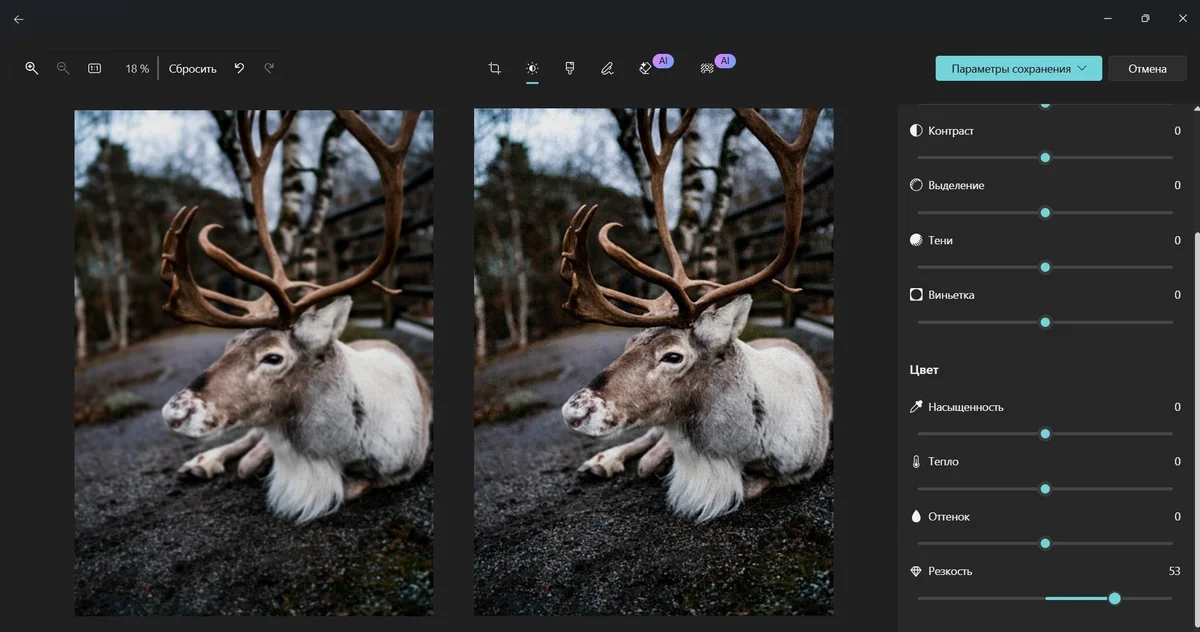Click the zoom in magnifier icon
The width and height of the screenshot is (1200, 632).
tap(32, 68)
